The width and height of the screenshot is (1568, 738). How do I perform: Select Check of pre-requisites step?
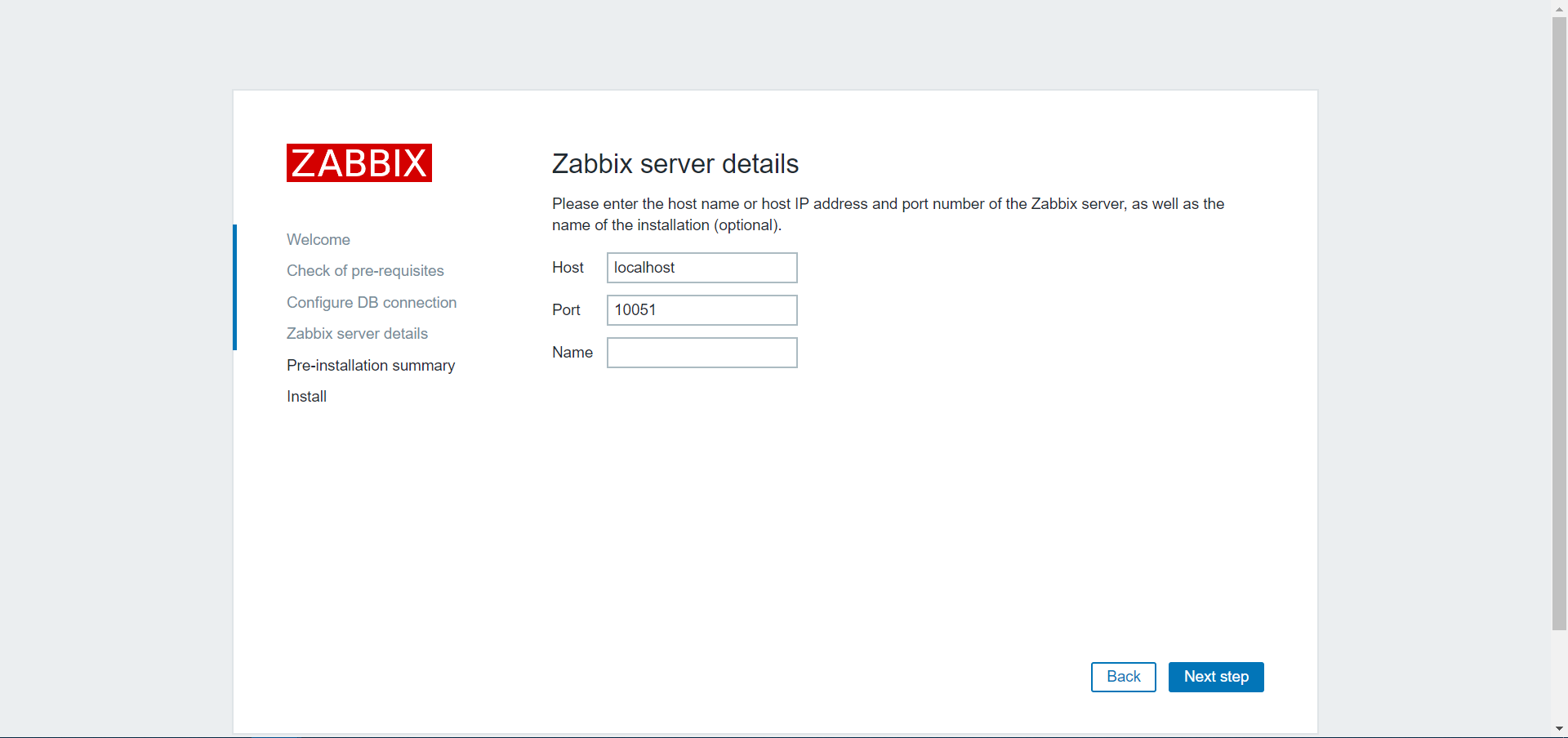tap(365, 271)
